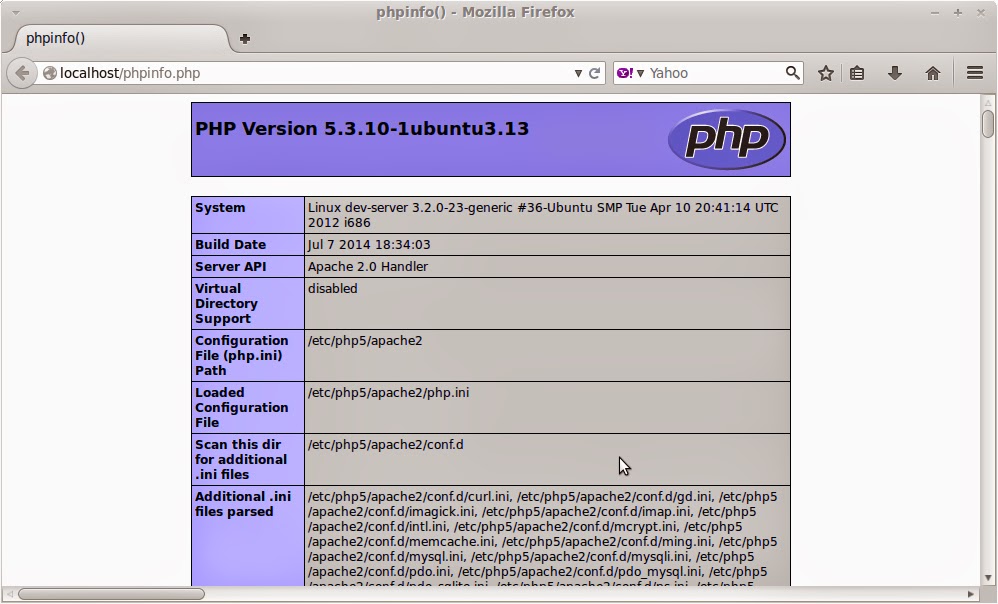Click the Apache 2.0 Handler value
The width and height of the screenshot is (998, 604).
[368, 267]
